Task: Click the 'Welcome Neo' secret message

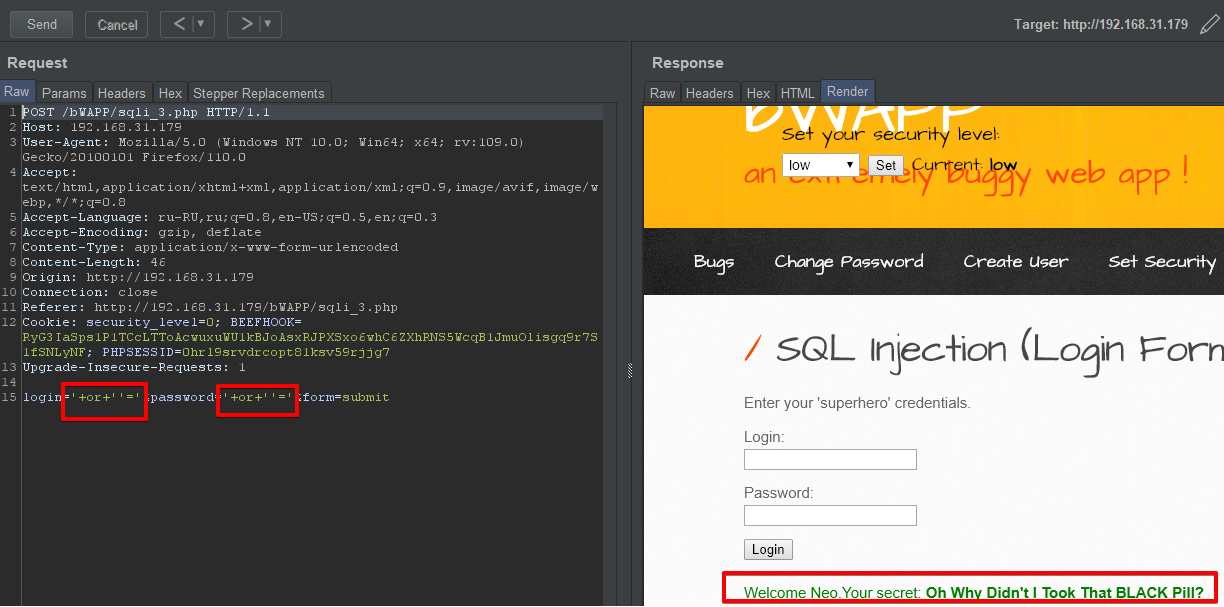Action: click(974, 593)
